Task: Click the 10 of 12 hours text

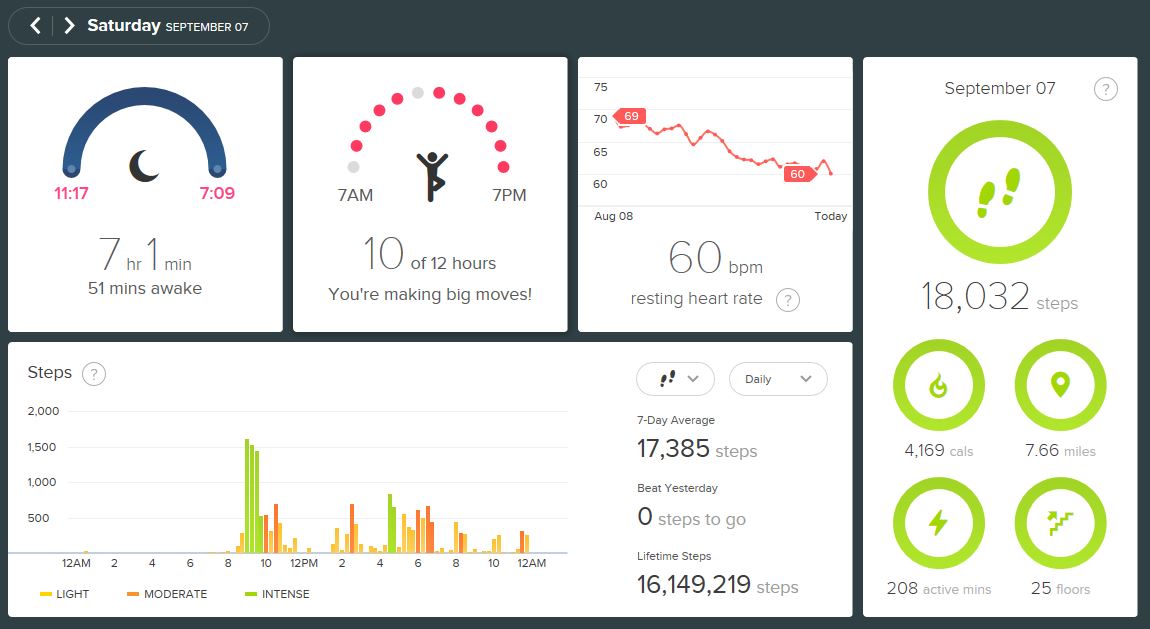Action: tap(430, 254)
